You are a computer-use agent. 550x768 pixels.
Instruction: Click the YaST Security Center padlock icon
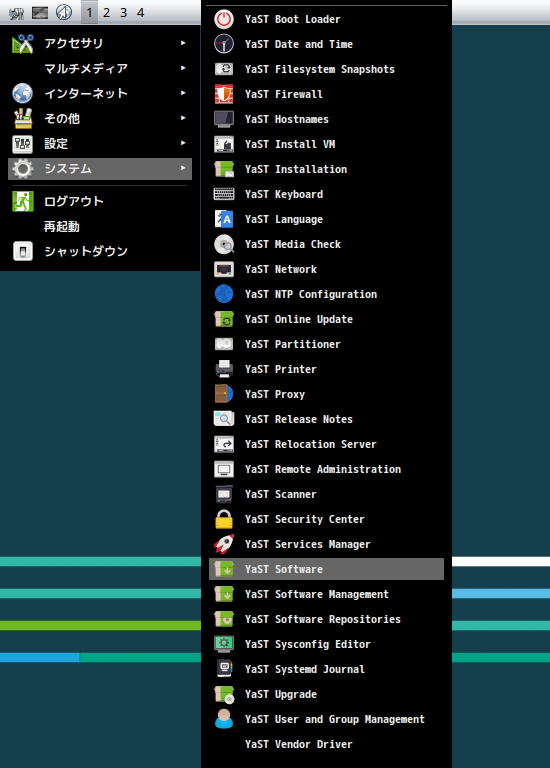pyautogui.click(x=224, y=519)
